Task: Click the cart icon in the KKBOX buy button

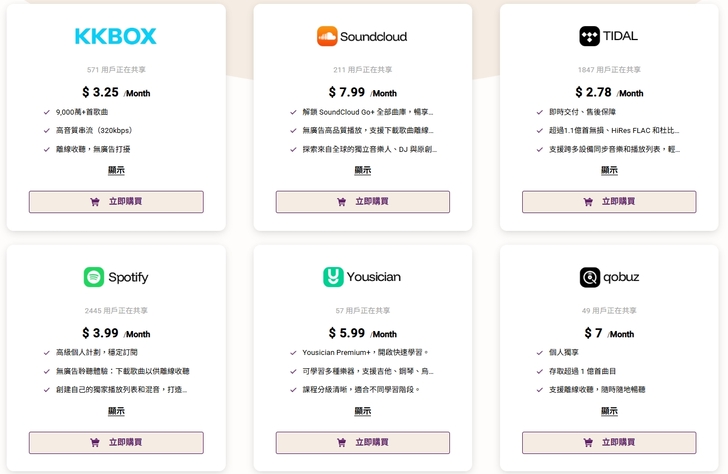Action: pos(95,202)
